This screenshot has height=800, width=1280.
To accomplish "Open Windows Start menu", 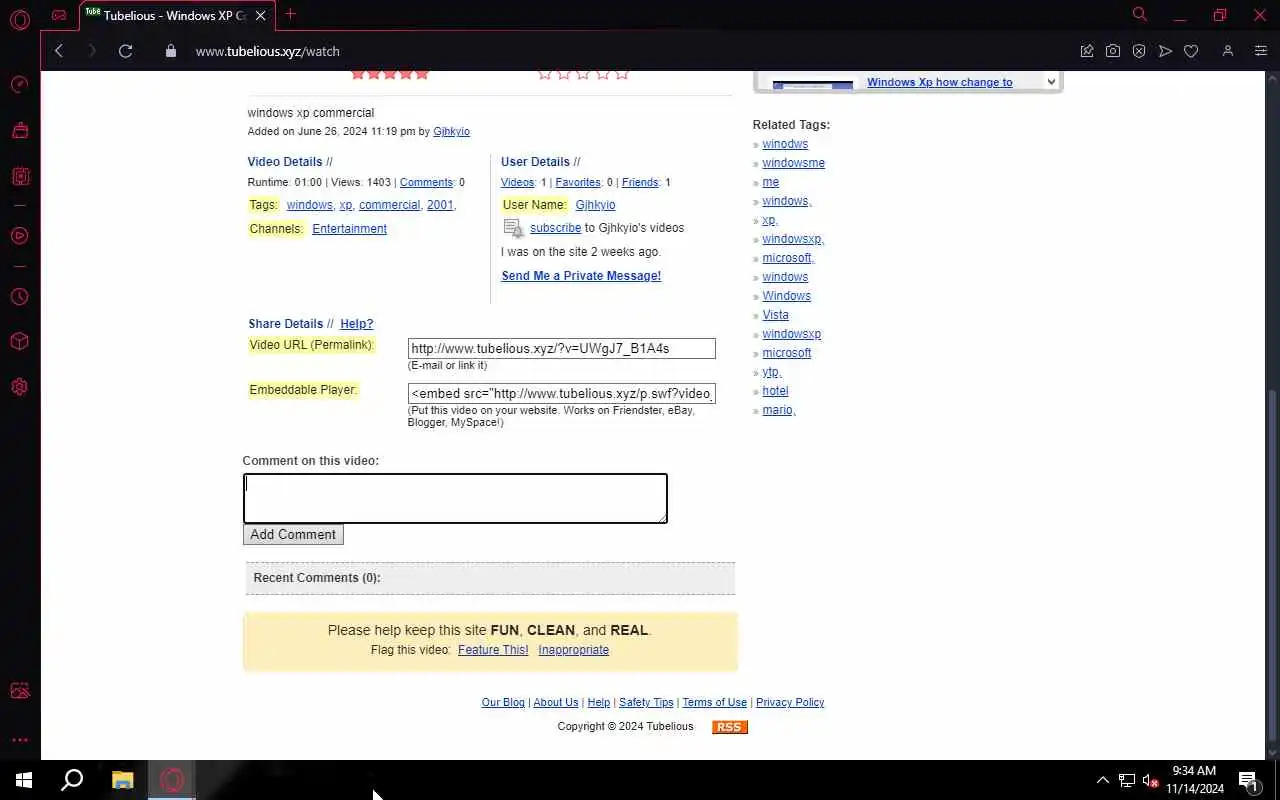I will [x=24, y=780].
